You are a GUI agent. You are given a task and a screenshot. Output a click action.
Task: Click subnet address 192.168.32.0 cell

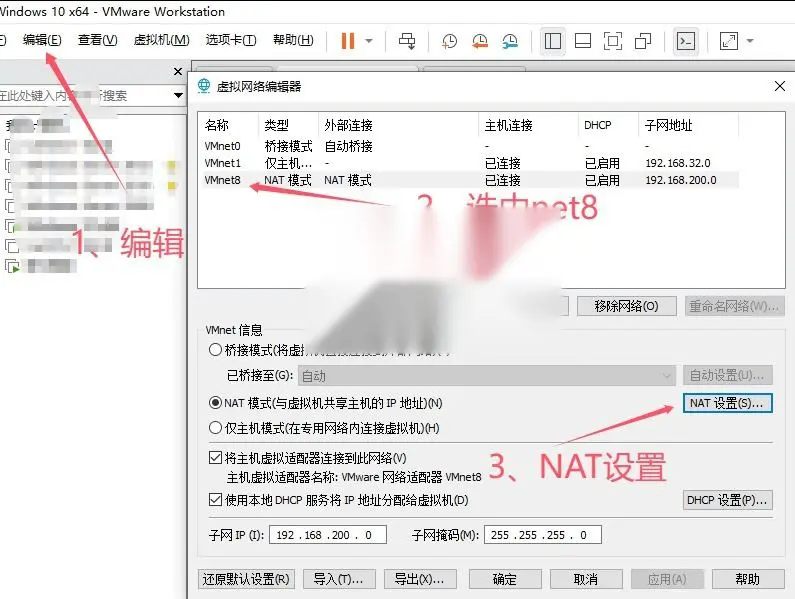(678, 163)
